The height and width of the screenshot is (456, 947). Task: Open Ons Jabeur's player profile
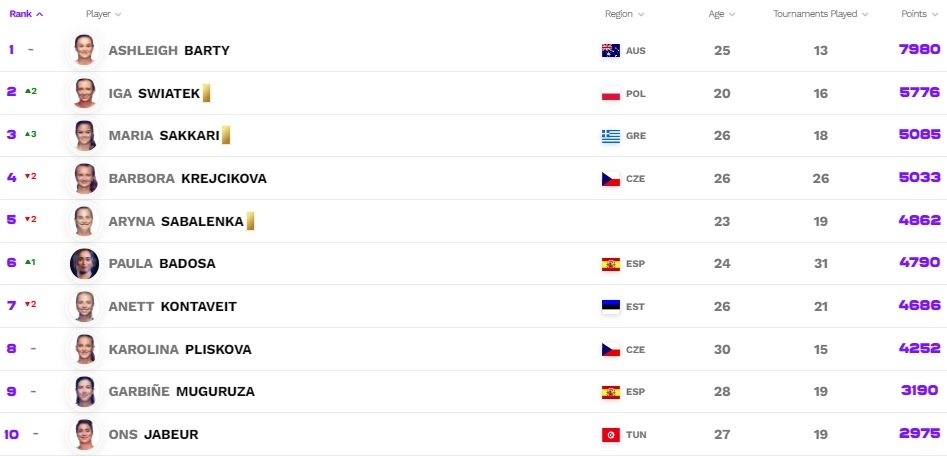(x=155, y=435)
